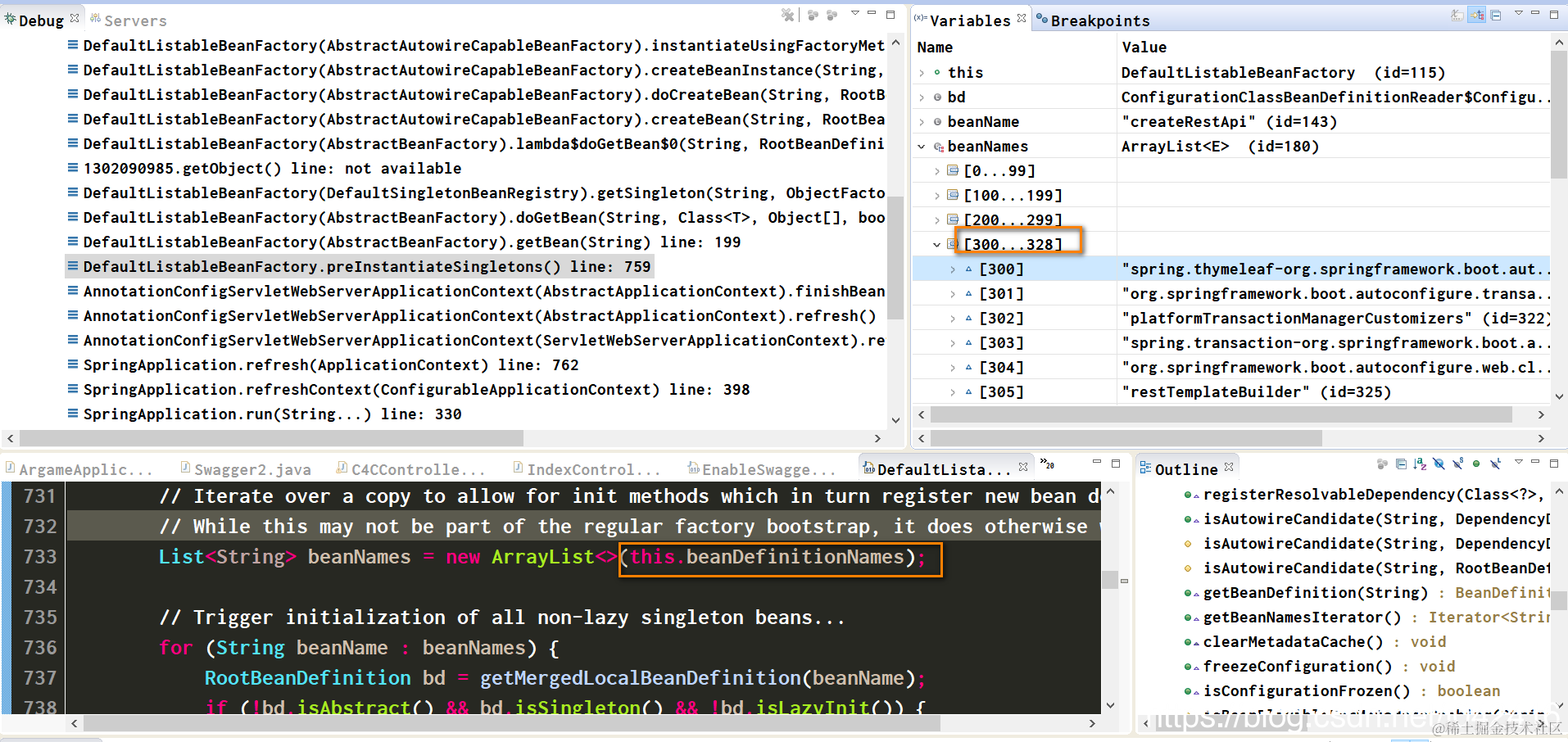
Task: Open the C4CControlle... editor tab
Action: click(411, 469)
